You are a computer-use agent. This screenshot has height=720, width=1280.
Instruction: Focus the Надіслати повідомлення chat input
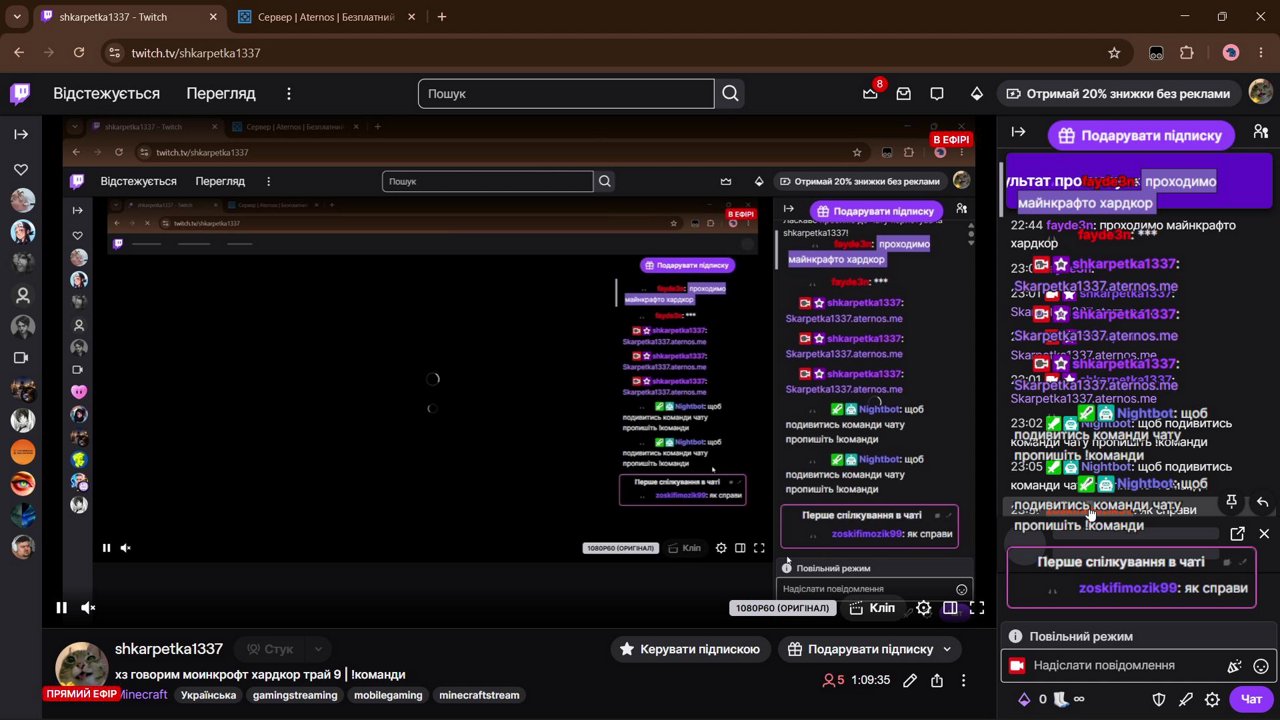[x=1125, y=666]
